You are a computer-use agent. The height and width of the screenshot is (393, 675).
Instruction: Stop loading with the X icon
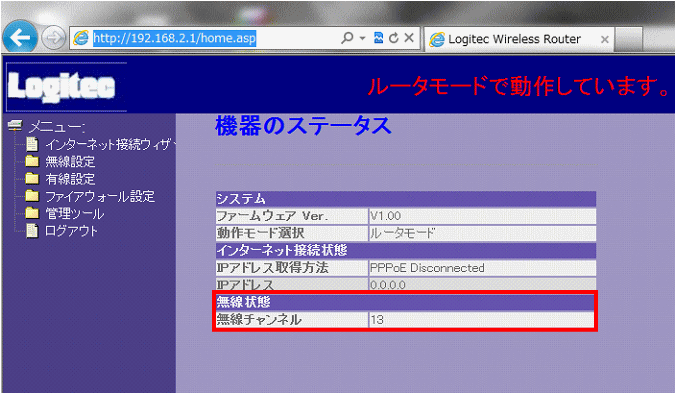pyautogui.click(x=409, y=38)
